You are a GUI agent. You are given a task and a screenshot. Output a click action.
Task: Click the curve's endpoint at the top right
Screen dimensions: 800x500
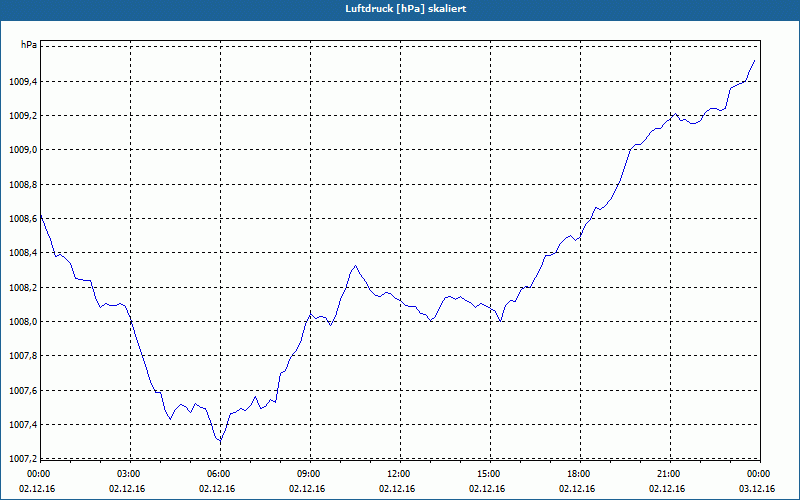(x=754, y=60)
